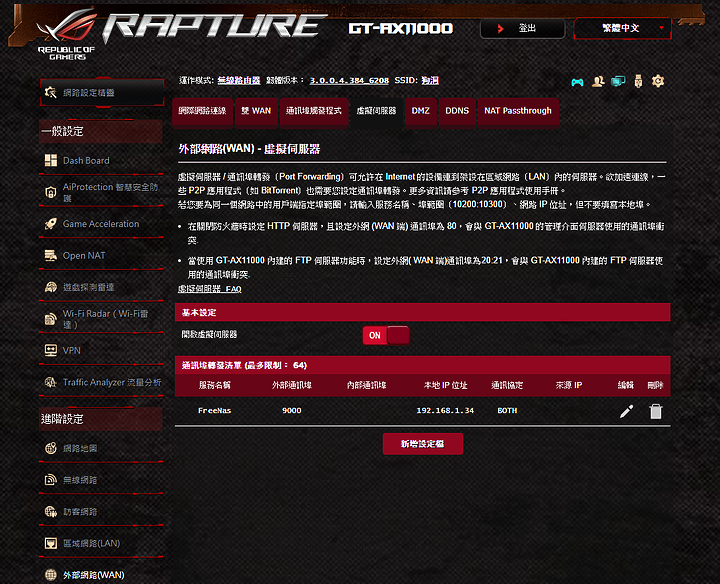Open the game controller status icon

[577, 82]
